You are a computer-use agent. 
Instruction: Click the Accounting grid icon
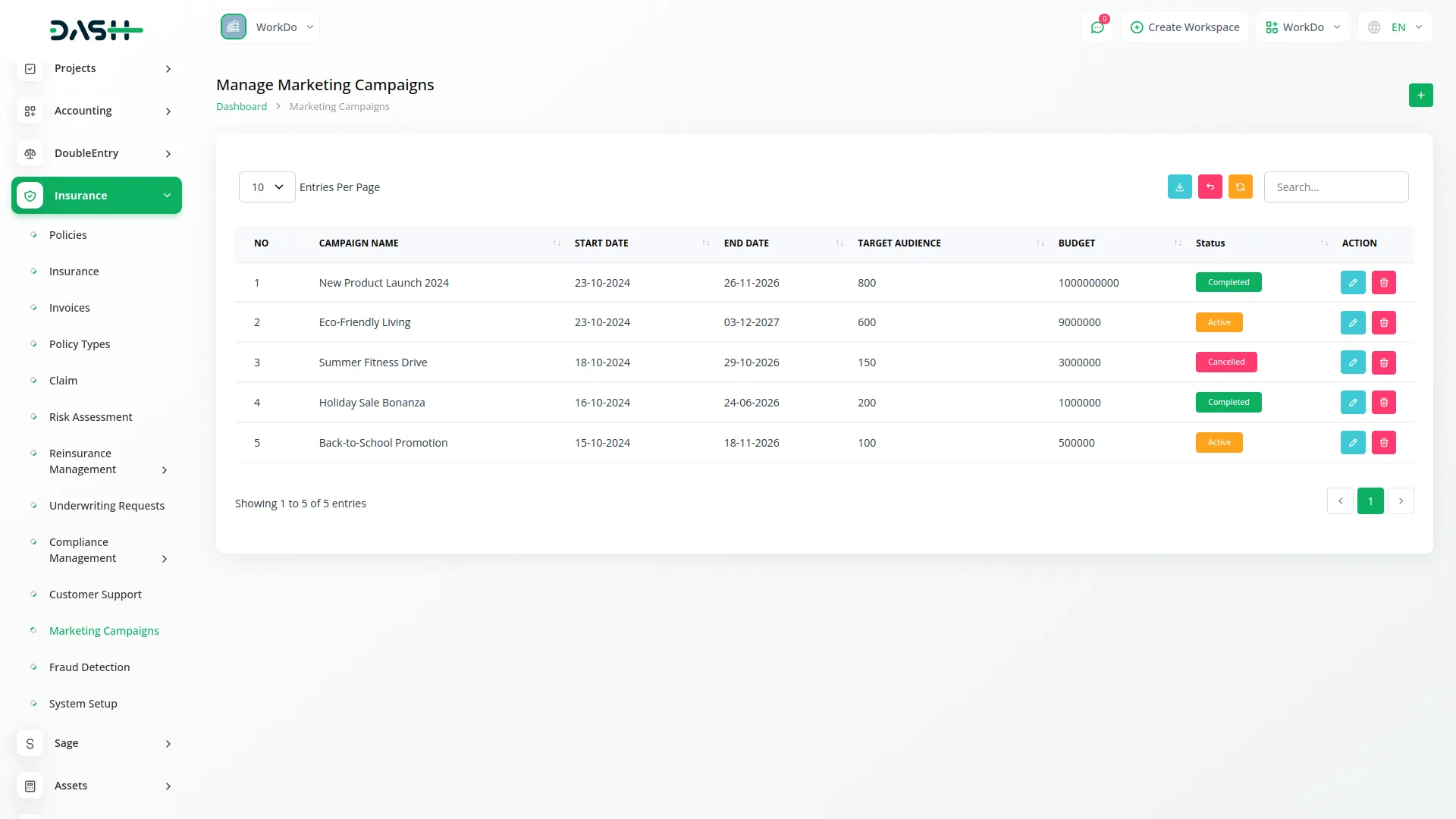tap(30, 111)
